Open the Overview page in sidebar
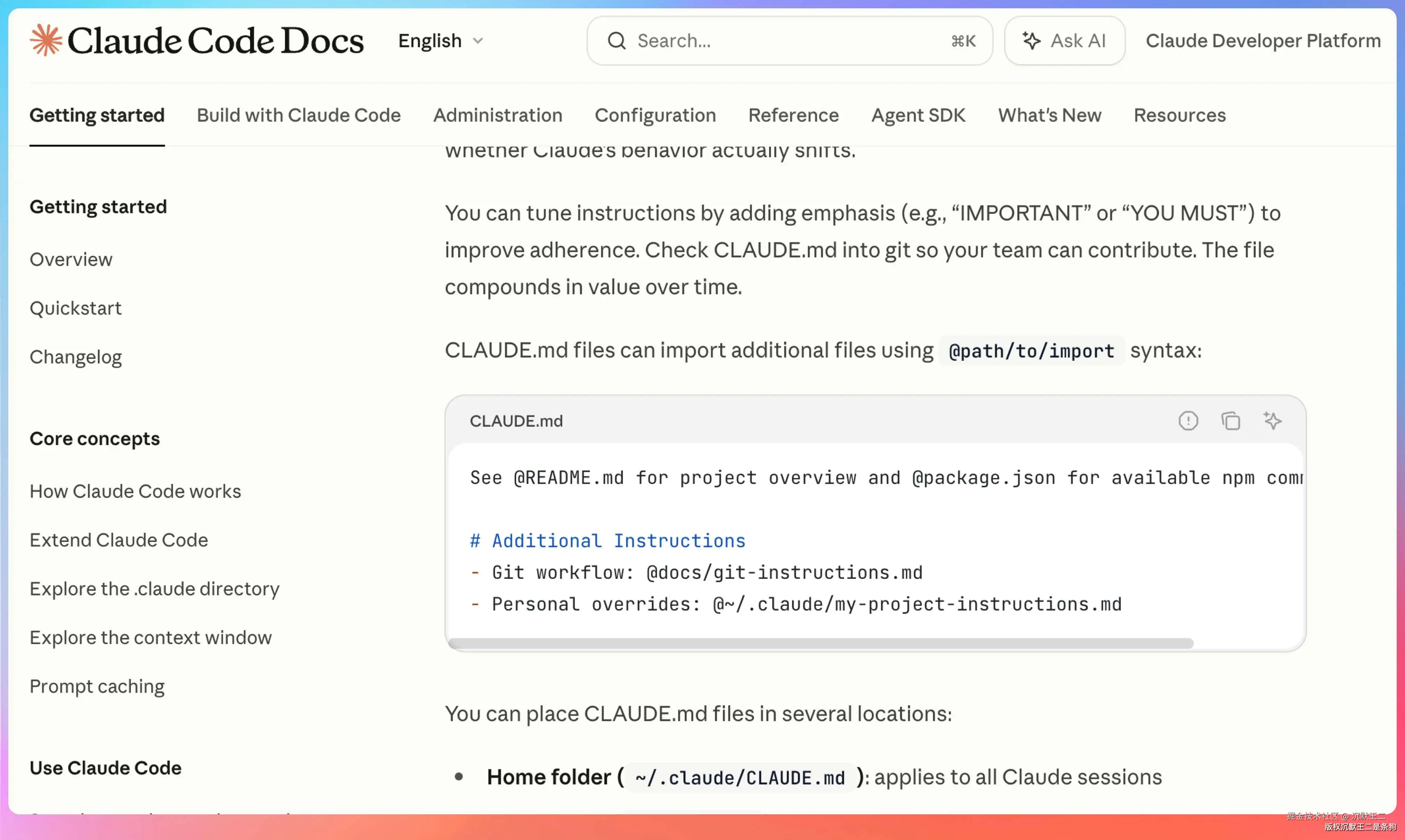Image resolution: width=1405 pixels, height=840 pixels. click(71, 259)
